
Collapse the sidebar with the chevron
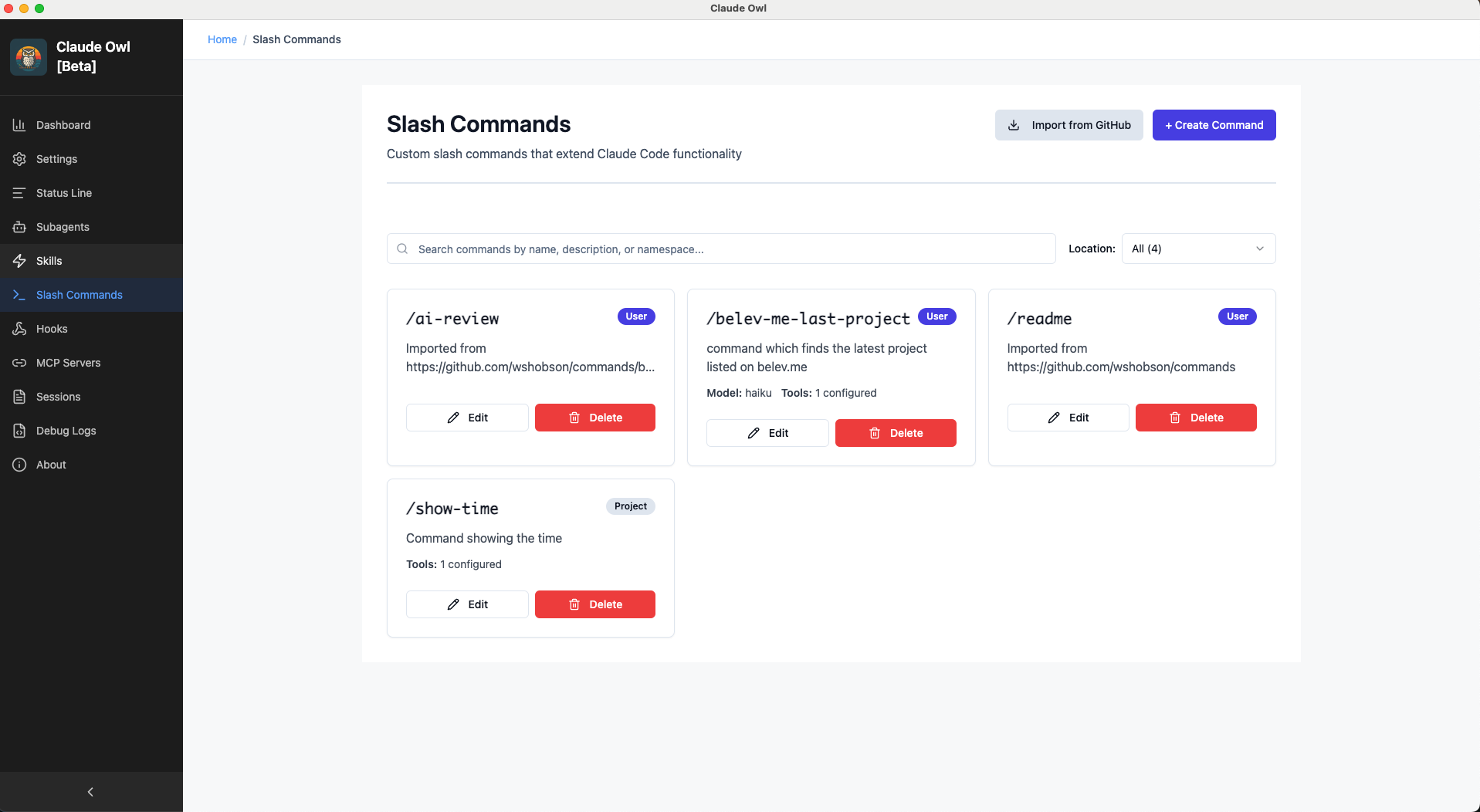pos(90,792)
